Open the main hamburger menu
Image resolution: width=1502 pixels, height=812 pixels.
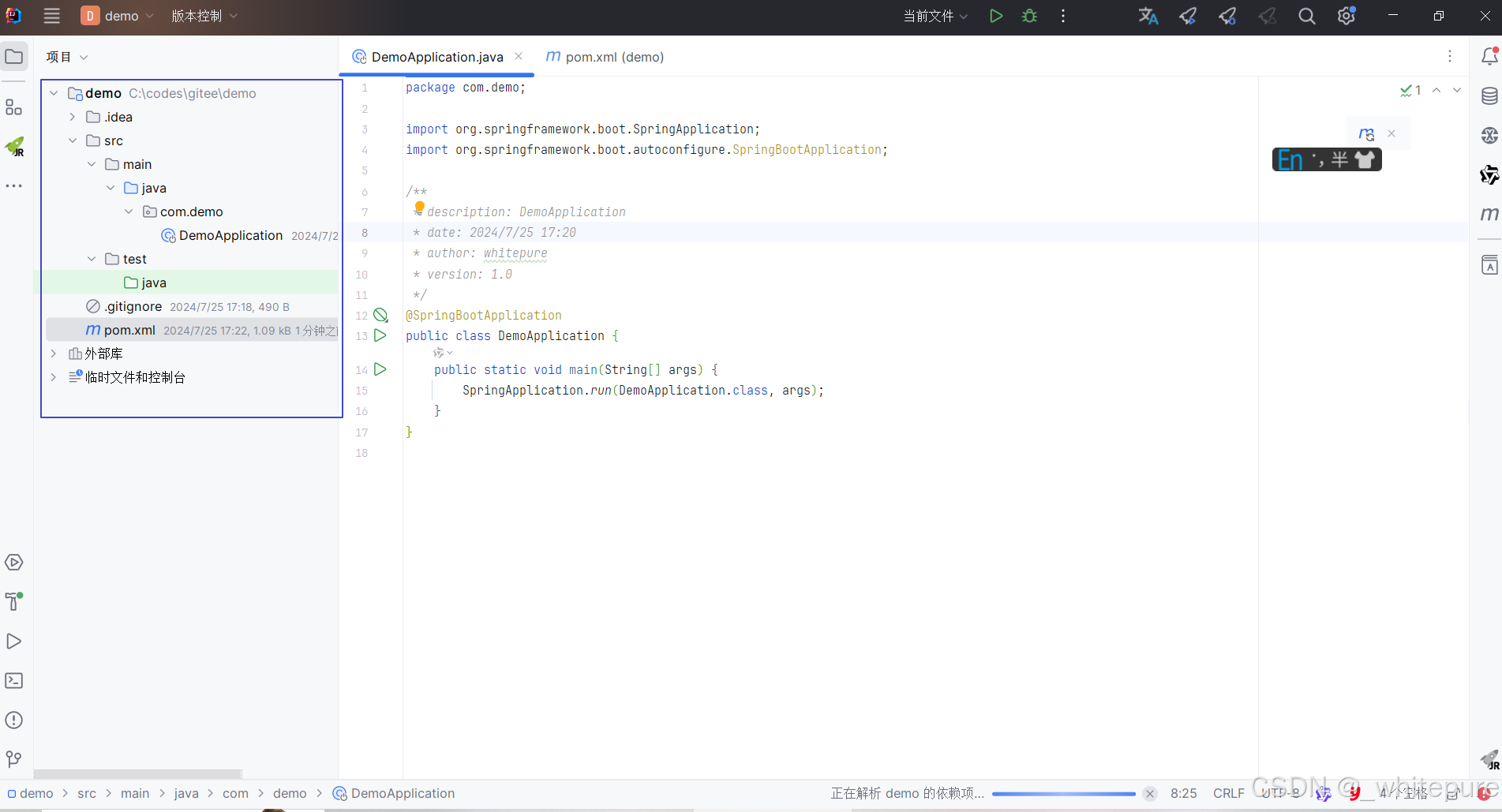click(x=52, y=16)
